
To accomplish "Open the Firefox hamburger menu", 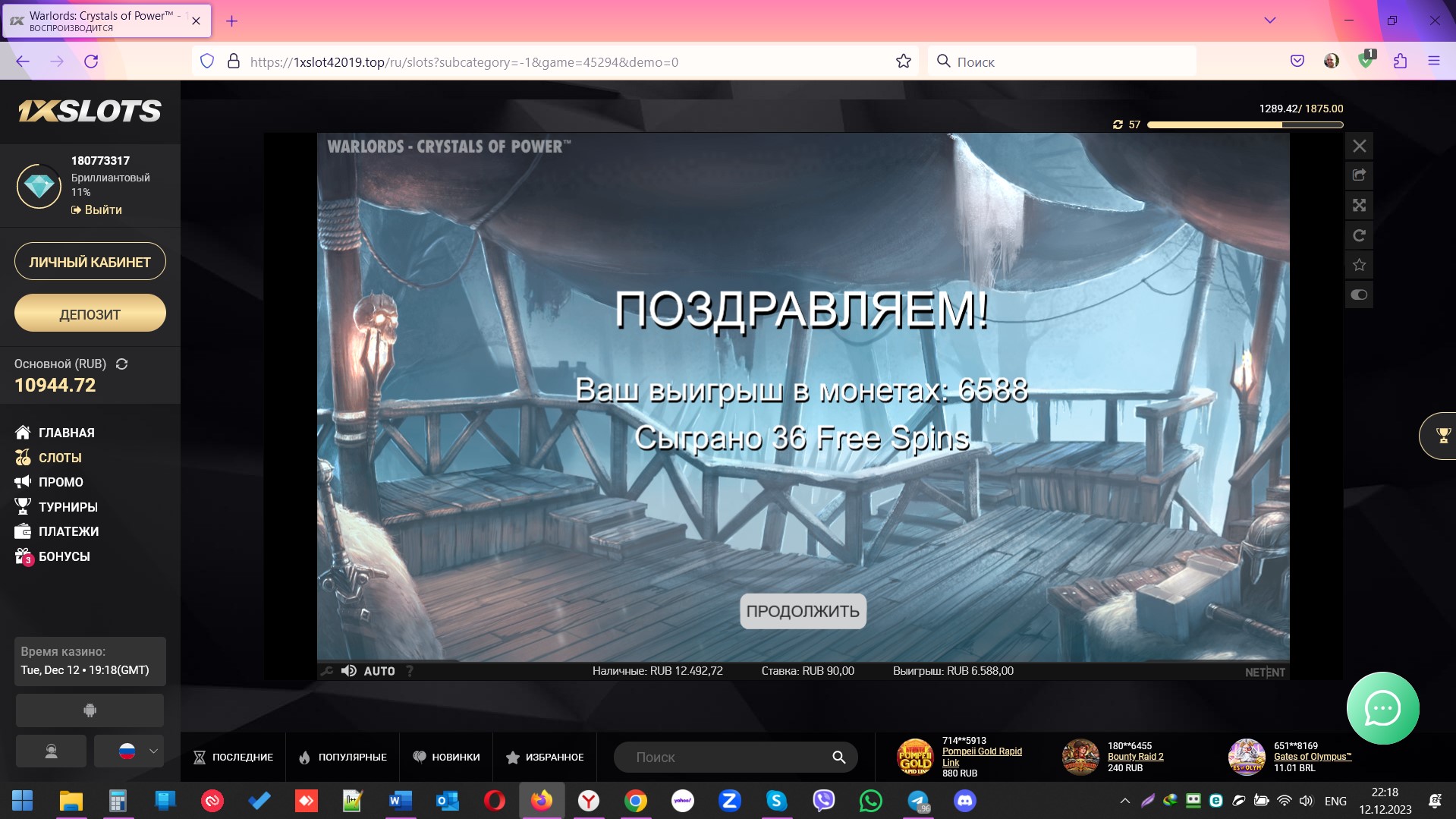I will (1433, 61).
